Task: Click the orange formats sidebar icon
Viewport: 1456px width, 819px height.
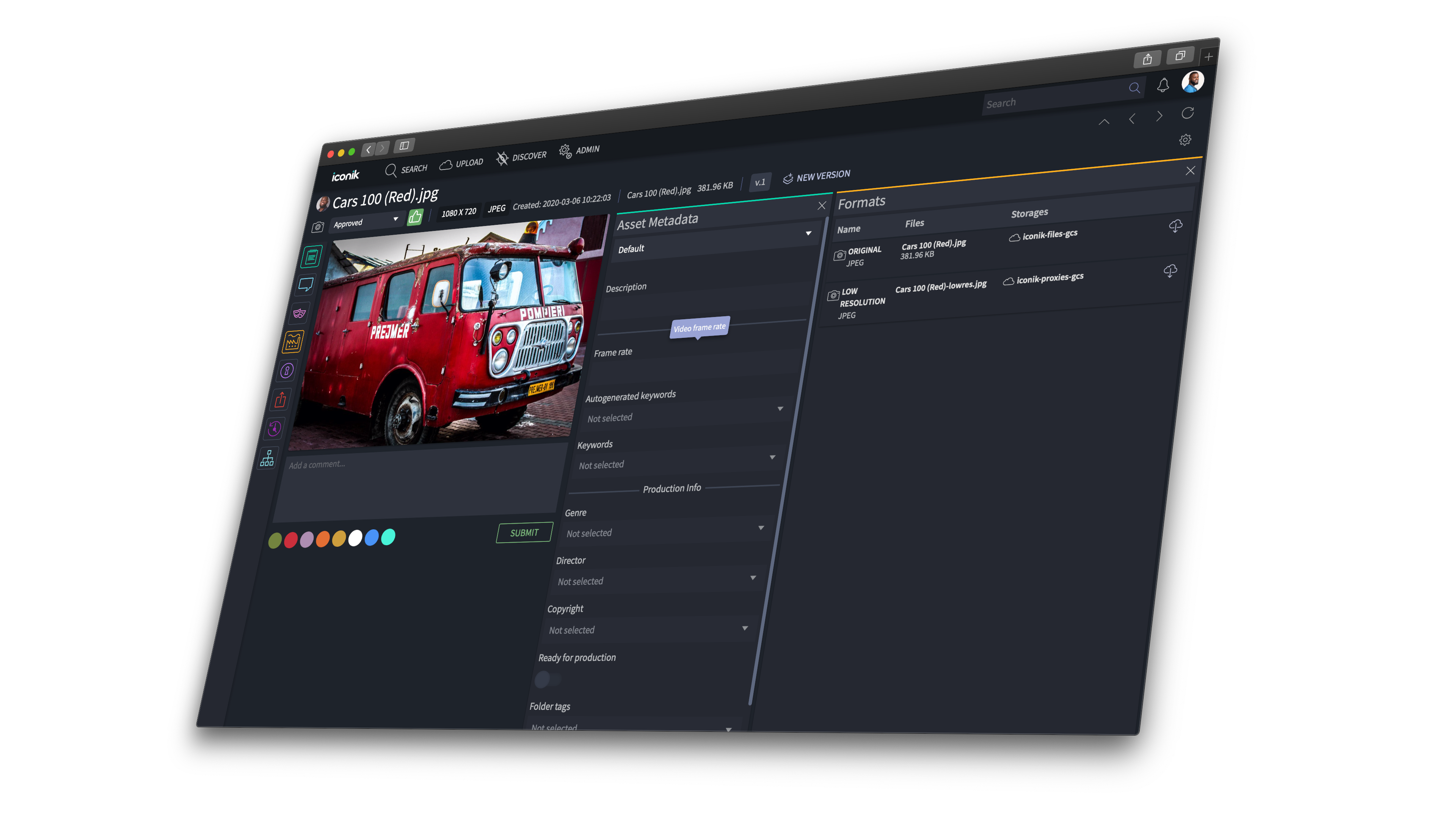Action: 293,342
